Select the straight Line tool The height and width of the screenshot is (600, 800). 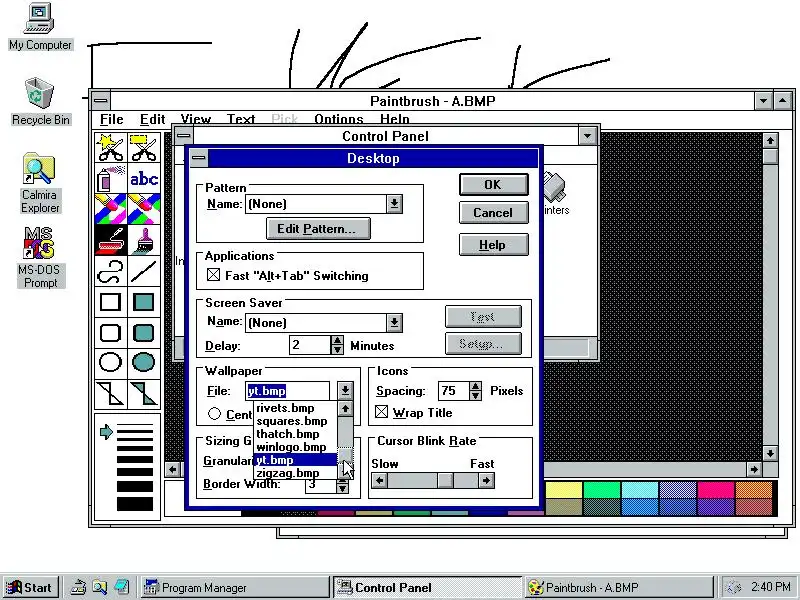tap(144, 271)
